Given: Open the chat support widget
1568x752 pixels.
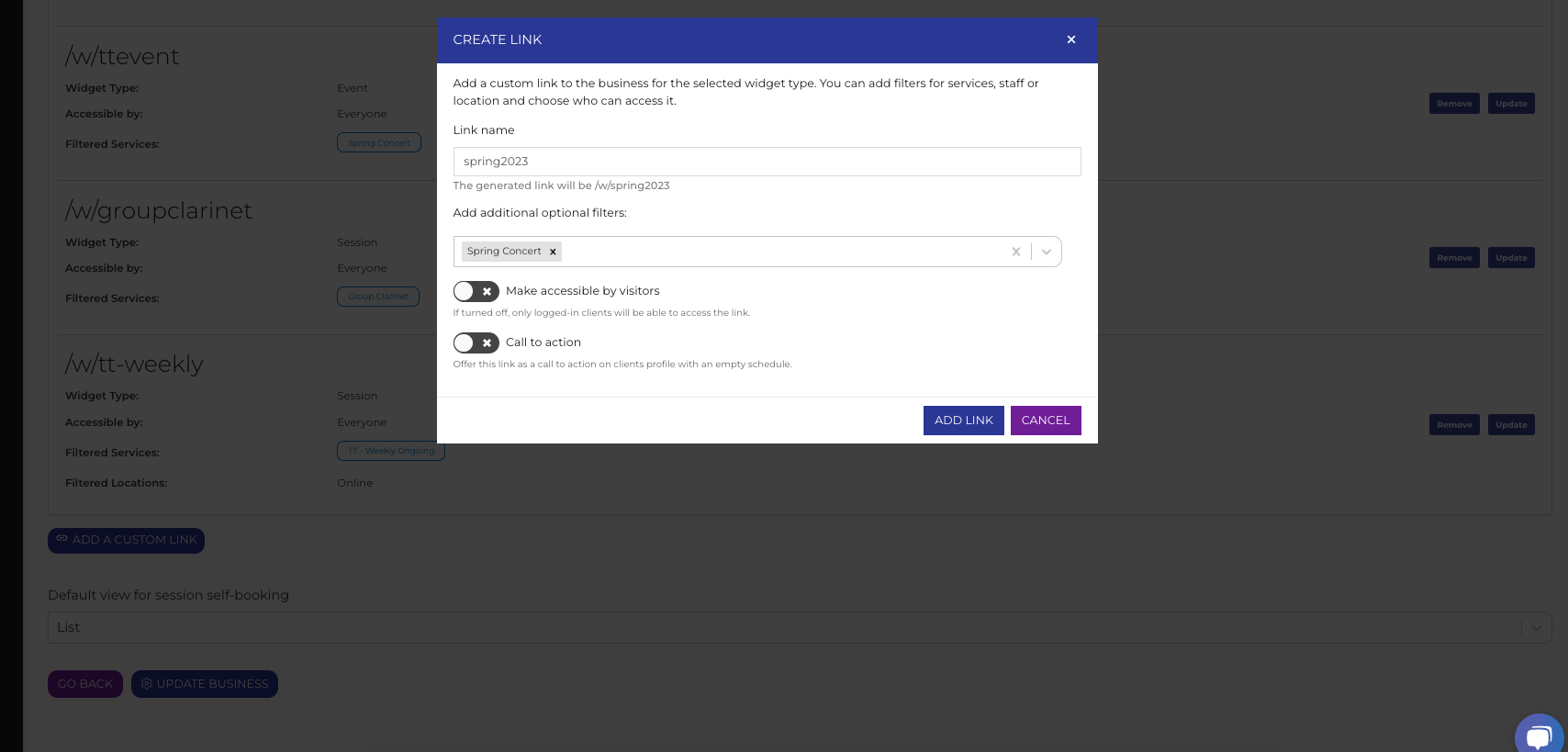Looking at the screenshot, I should point(1538,735).
